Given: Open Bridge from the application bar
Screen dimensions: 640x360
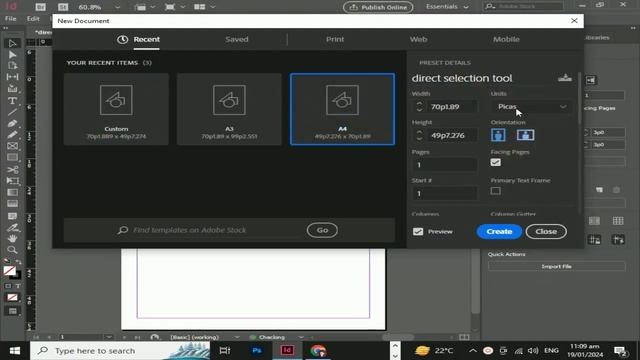Looking at the screenshot, I should (x=40, y=7).
